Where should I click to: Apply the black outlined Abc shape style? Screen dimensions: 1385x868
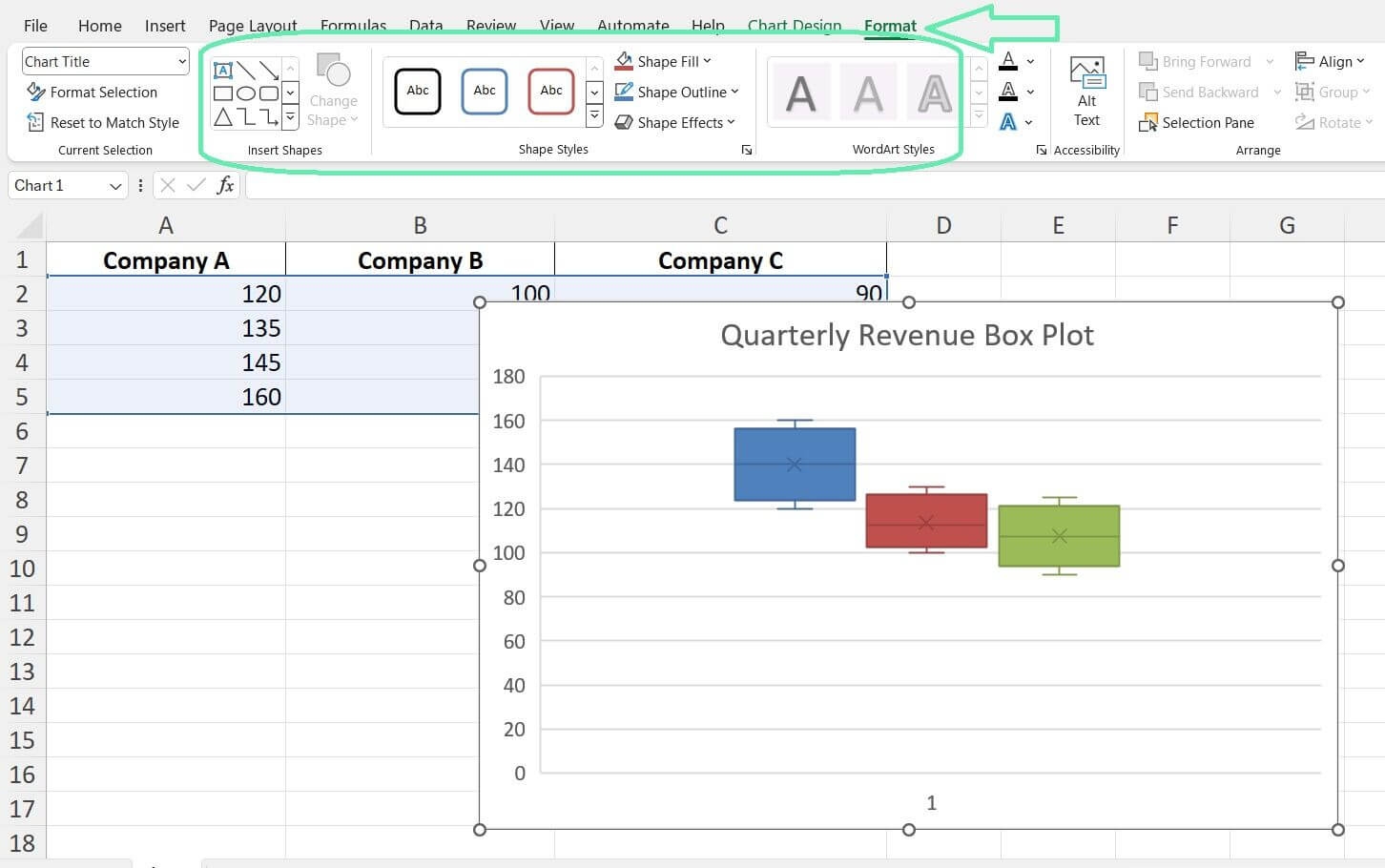click(418, 92)
